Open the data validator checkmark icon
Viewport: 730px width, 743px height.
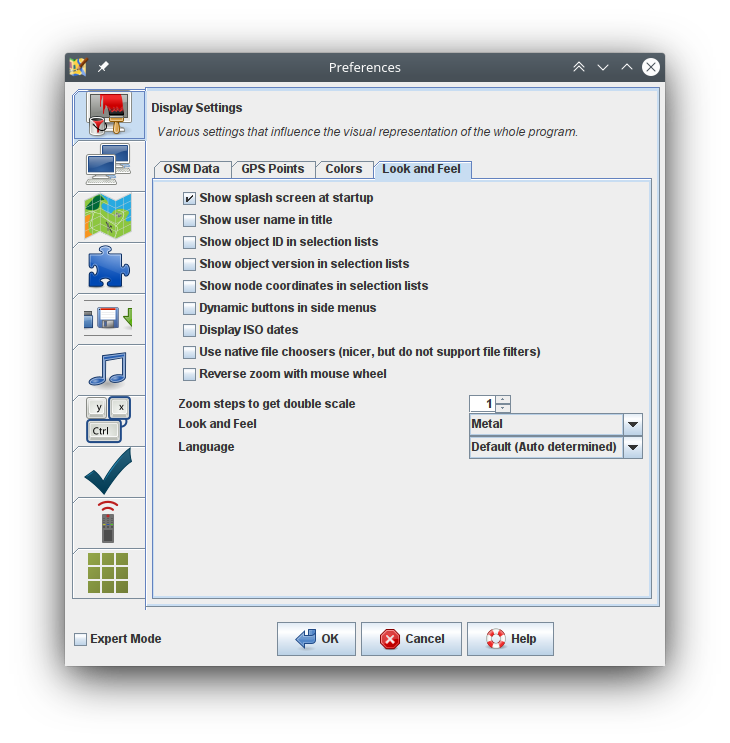108,471
